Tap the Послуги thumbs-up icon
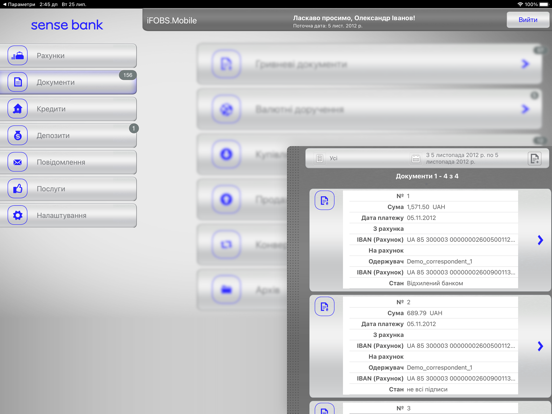Screen dimensions: 552x414 pos(18,189)
